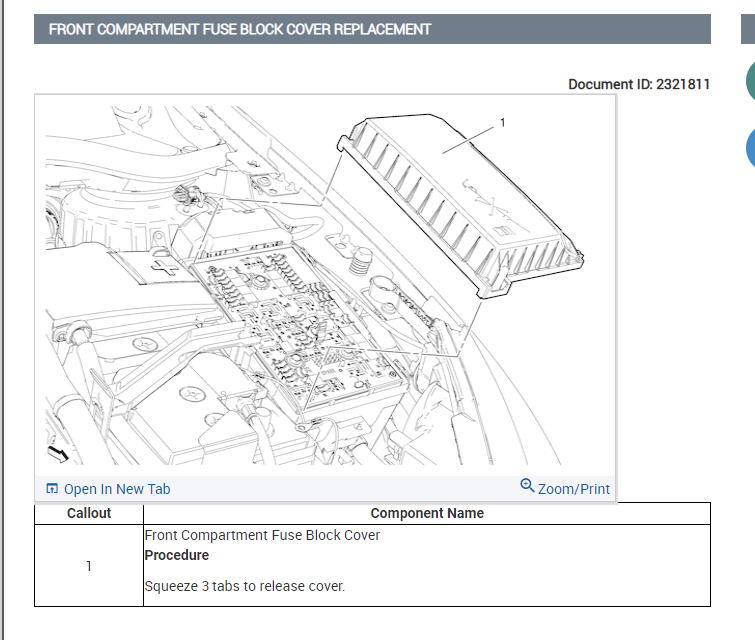Click the gray header bar at far right
This screenshot has height=640, width=755.
[748, 29]
